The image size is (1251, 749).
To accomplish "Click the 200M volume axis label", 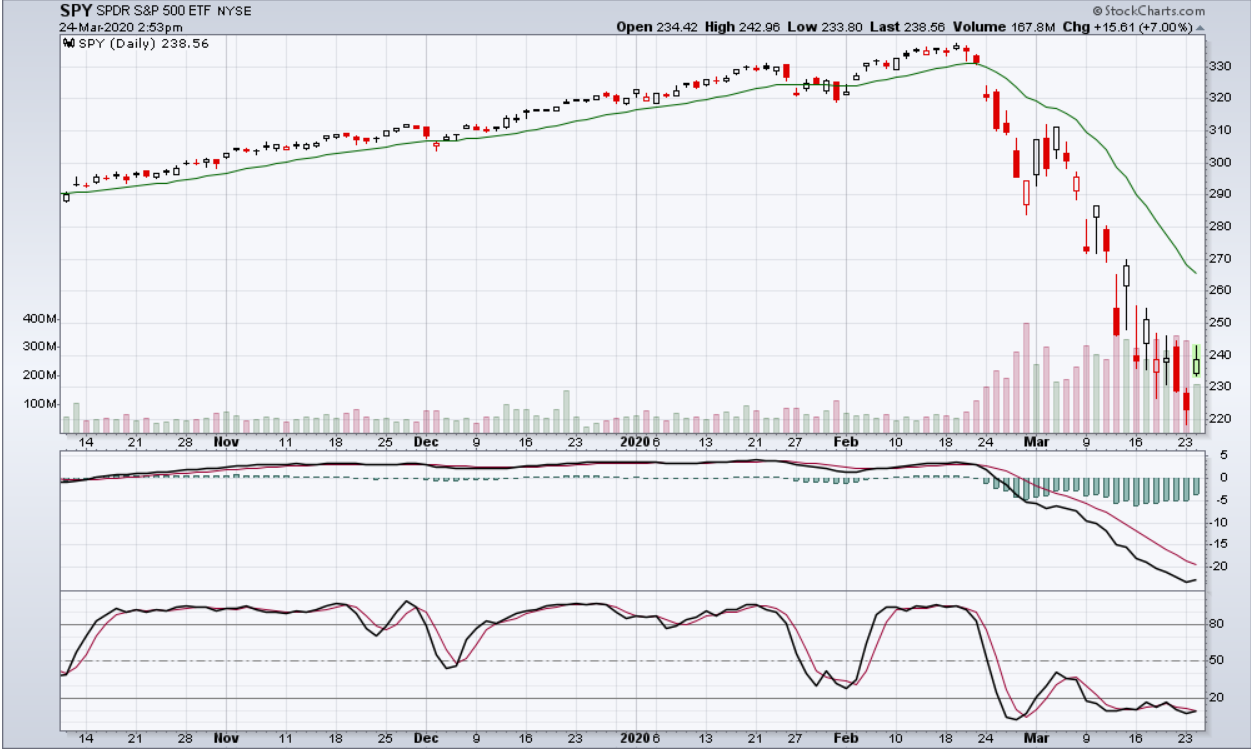I will tap(40, 375).
